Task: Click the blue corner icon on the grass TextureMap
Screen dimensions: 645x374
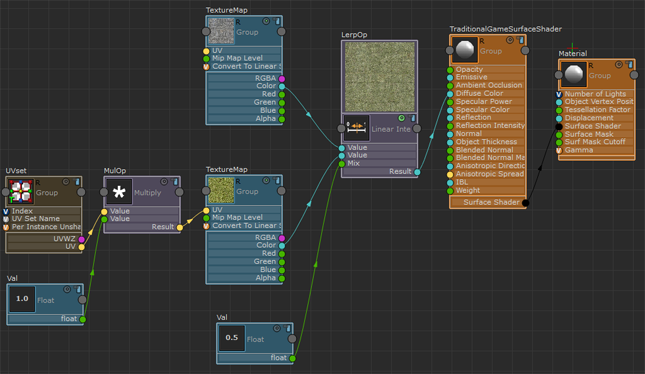Action: 277,181
